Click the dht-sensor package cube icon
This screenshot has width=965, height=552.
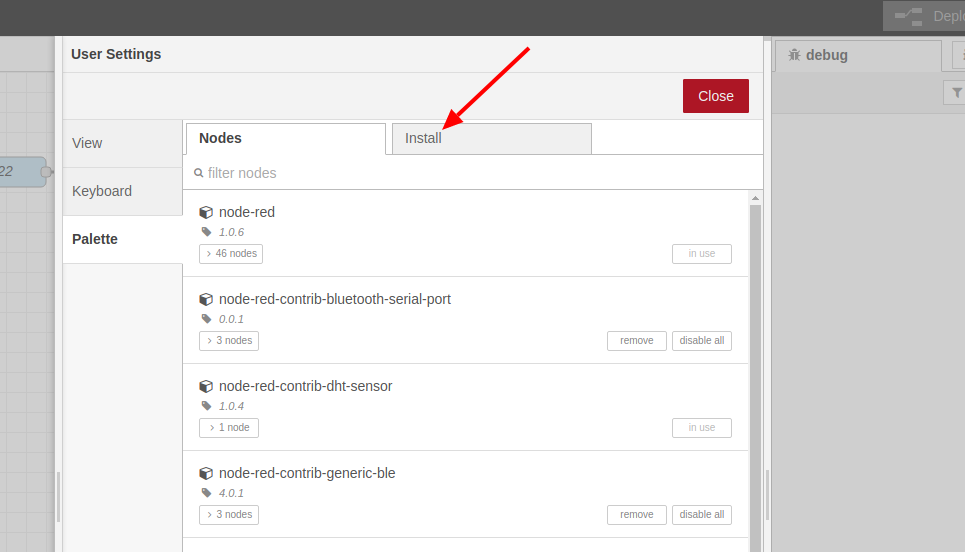(x=206, y=386)
